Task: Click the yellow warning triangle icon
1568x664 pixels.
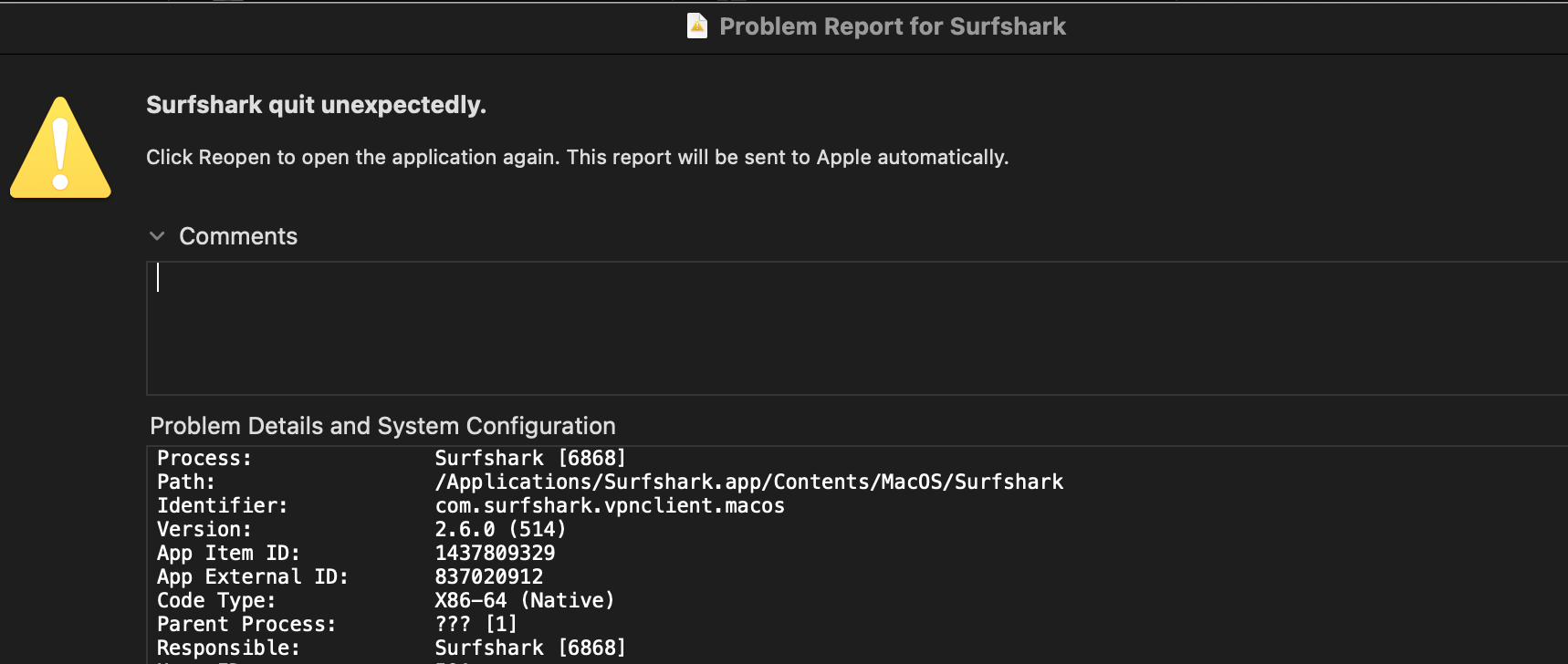Action: [x=60, y=149]
